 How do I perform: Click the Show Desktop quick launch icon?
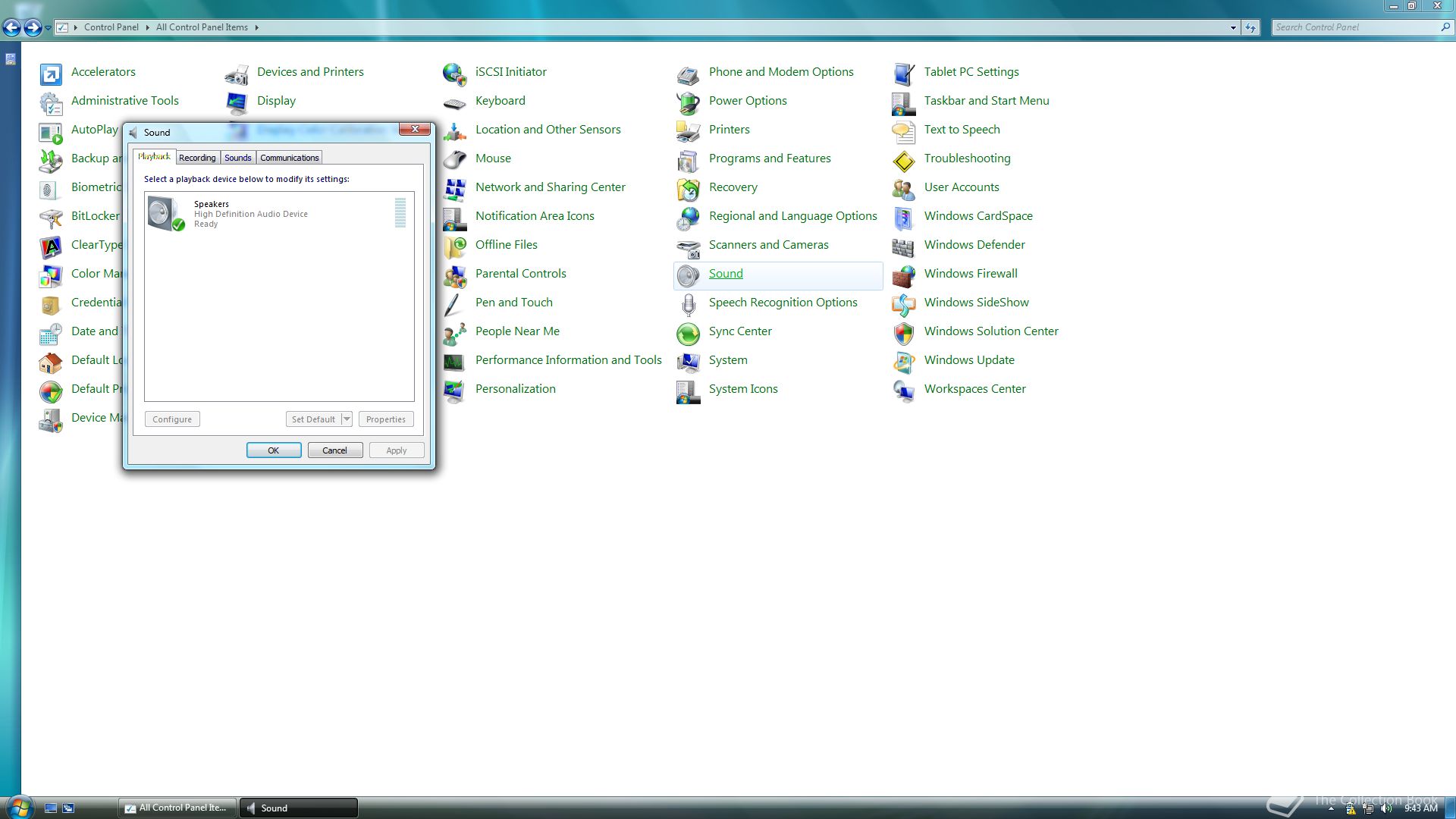(x=51, y=808)
